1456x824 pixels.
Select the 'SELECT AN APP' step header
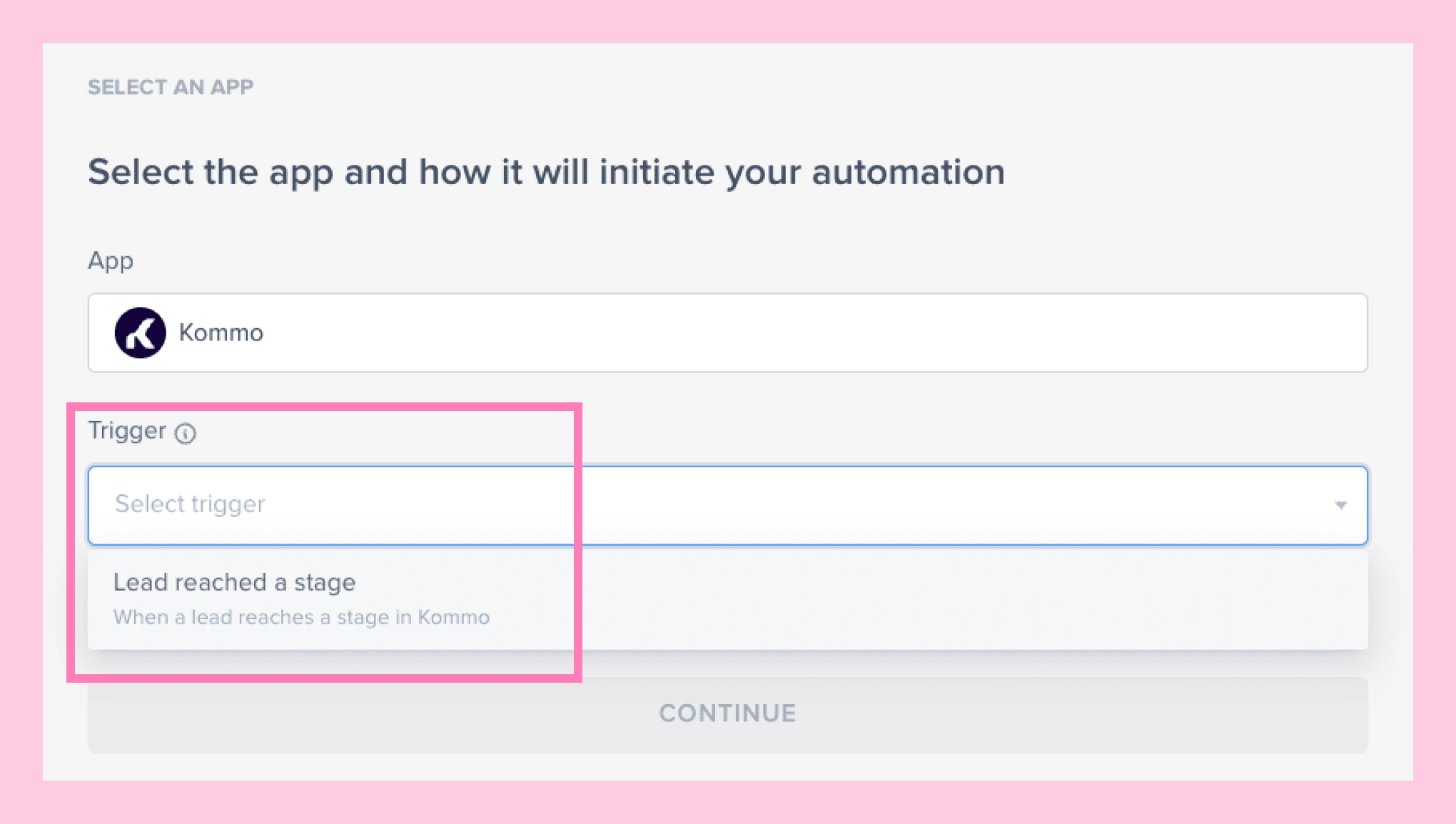click(170, 87)
